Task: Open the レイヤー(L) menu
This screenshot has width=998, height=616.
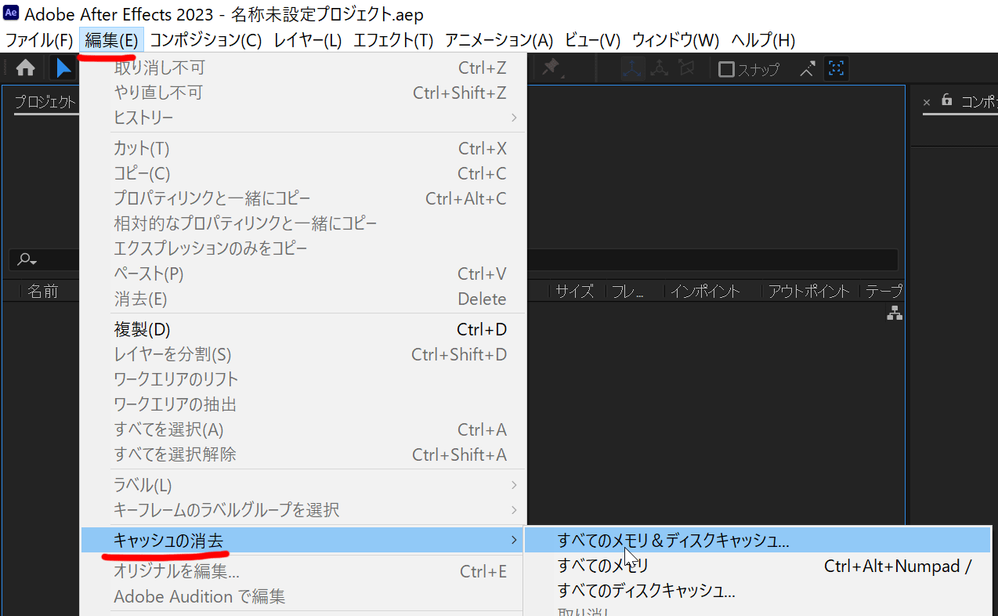Action: click(x=307, y=40)
